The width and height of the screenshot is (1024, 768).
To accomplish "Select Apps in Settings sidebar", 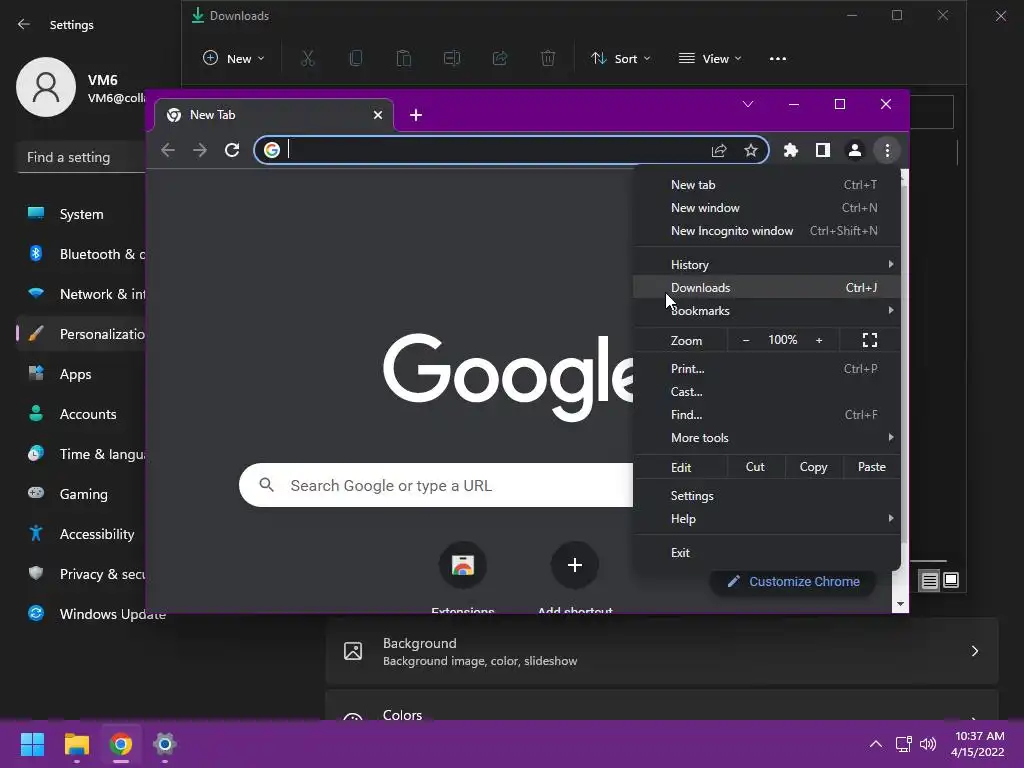I will click(81, 374).
